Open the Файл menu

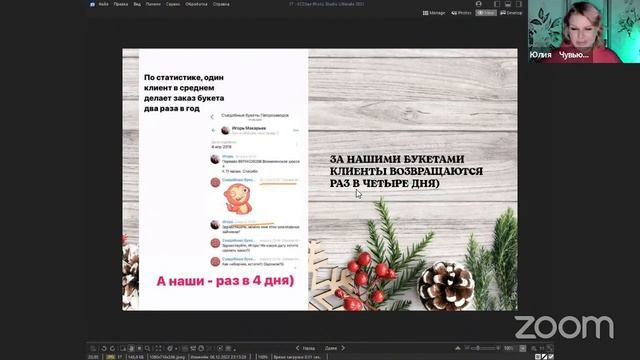coord(103,4)
